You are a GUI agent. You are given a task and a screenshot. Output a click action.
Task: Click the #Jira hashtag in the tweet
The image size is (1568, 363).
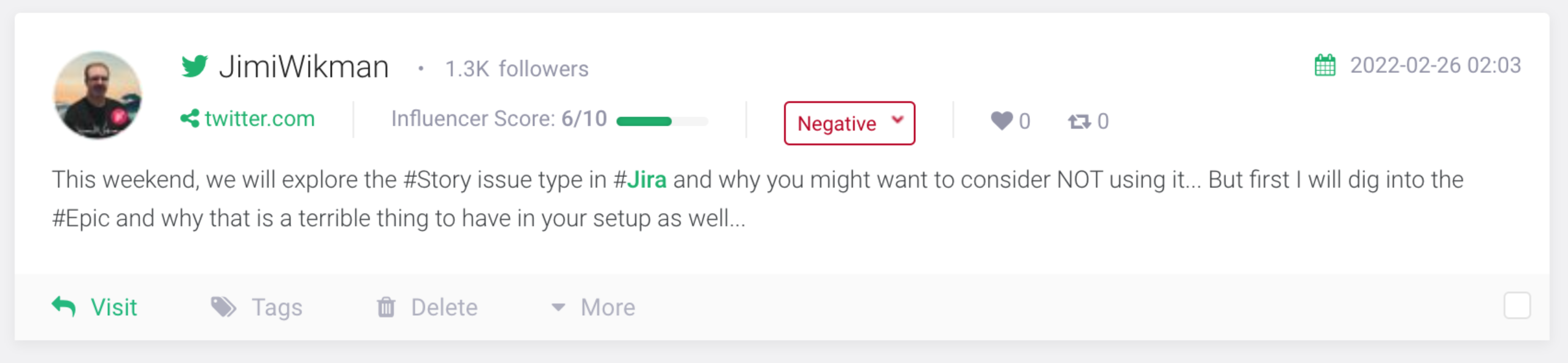click(x=640, y=180)
